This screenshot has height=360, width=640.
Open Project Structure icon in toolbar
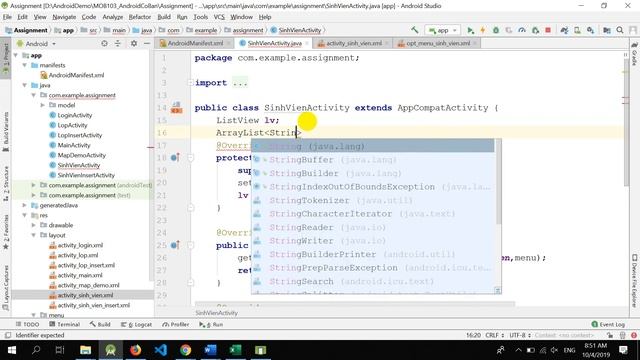click(x=607, y=30)
